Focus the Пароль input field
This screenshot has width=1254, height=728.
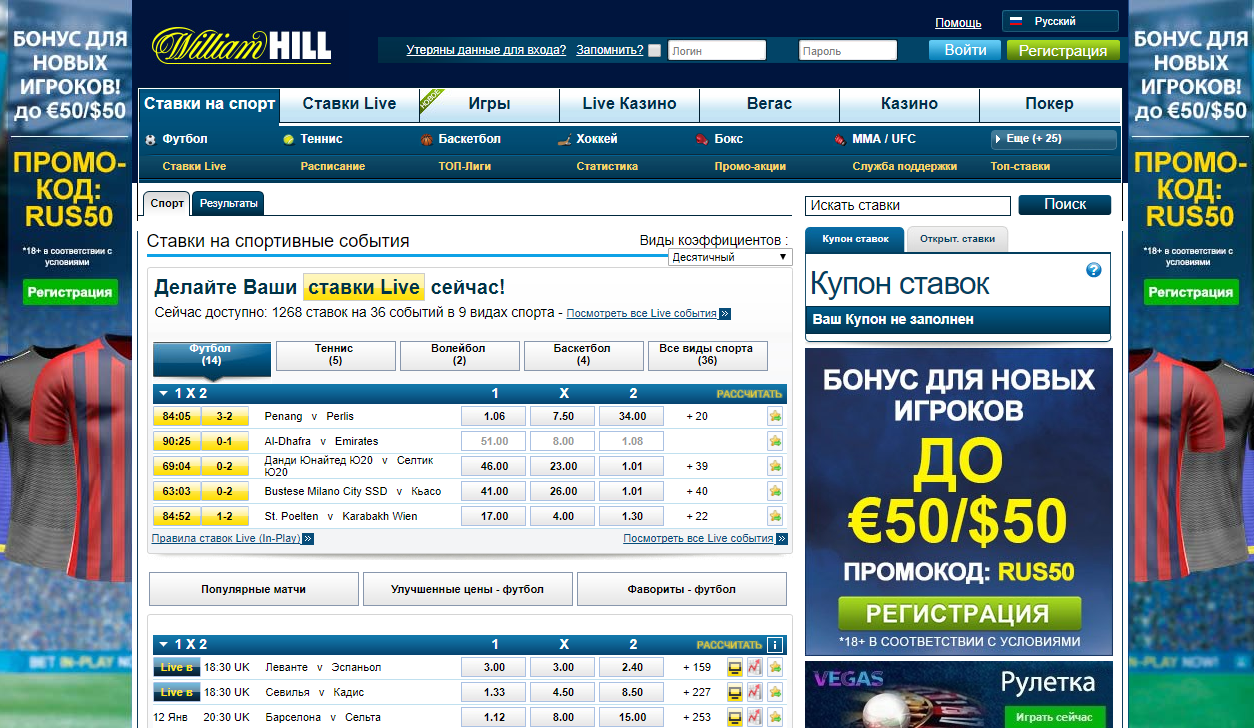pyautogui.click(x=848, y=50)
